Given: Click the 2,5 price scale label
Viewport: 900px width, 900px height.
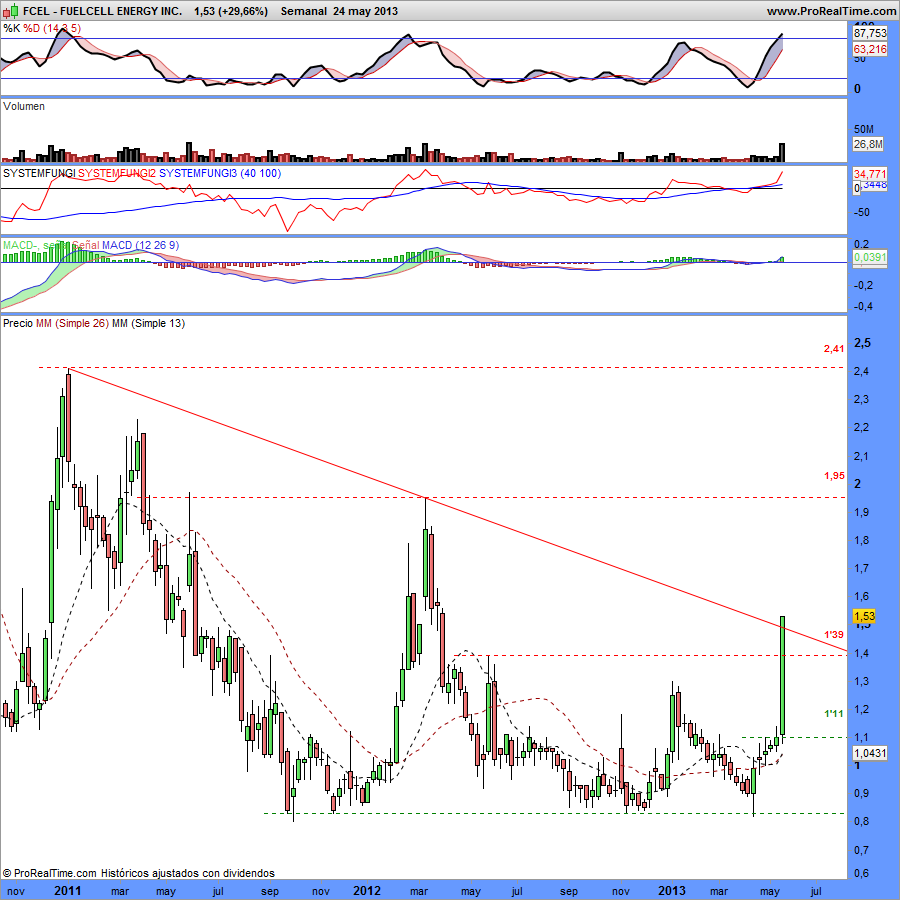Looking at the screenshot, I should pyautogui.click(x=863, y=343).
